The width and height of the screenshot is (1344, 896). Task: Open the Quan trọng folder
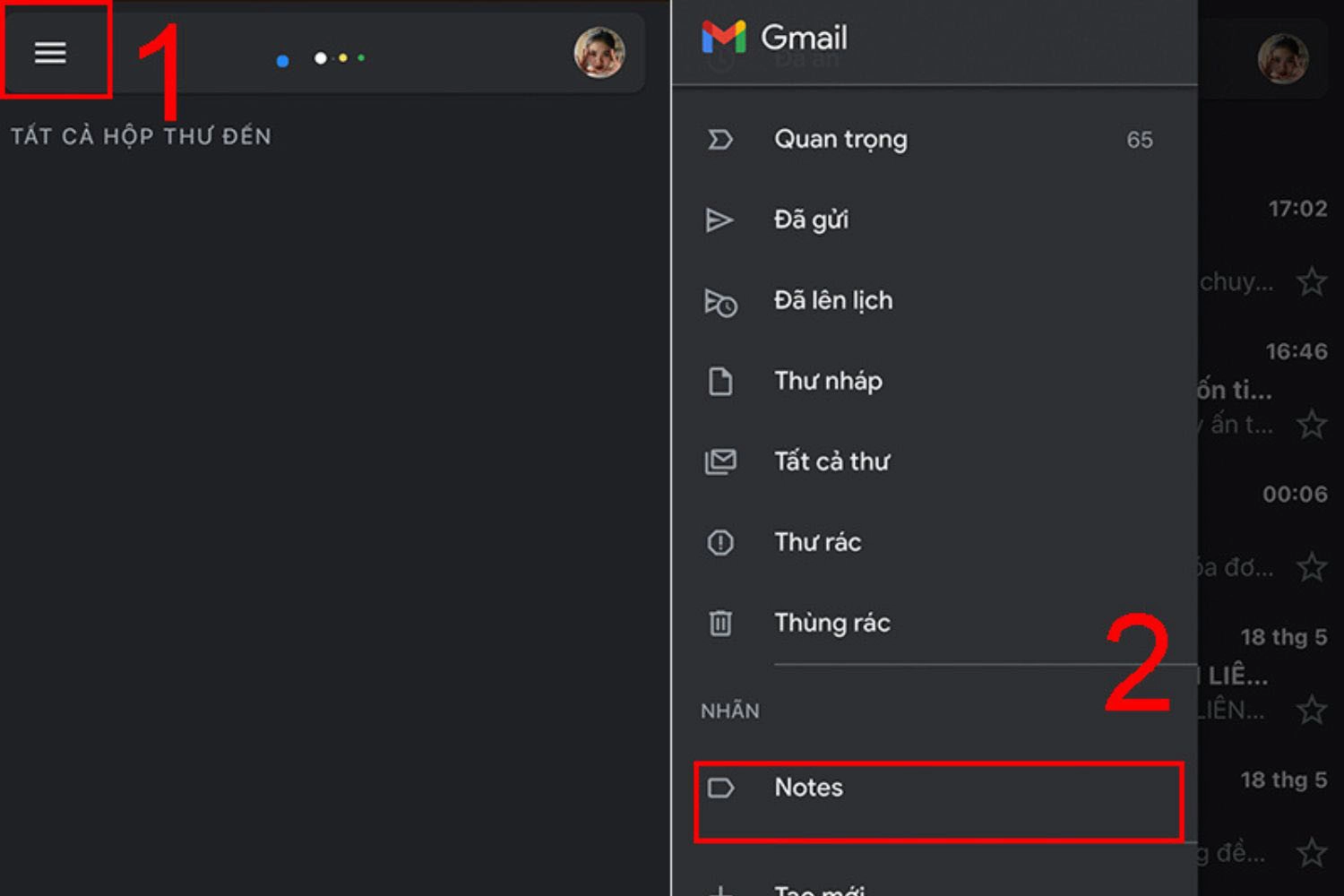935,140
